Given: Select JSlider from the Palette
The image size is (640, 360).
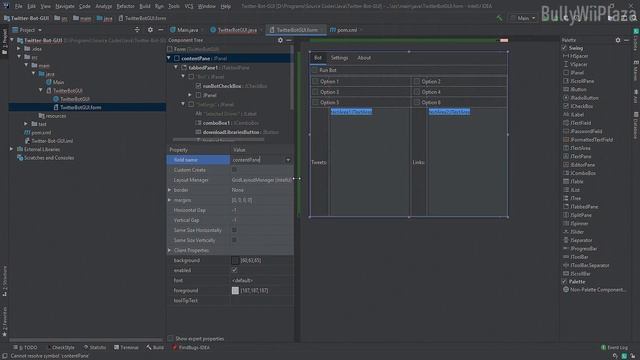Looking at the screenshot, I should click(x=573, y=232).
